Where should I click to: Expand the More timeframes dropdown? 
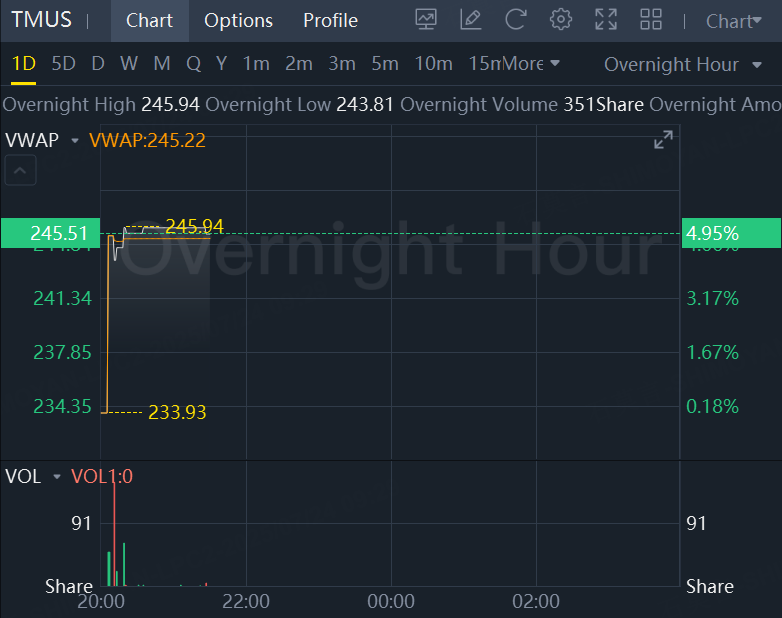tap(532, 64)
